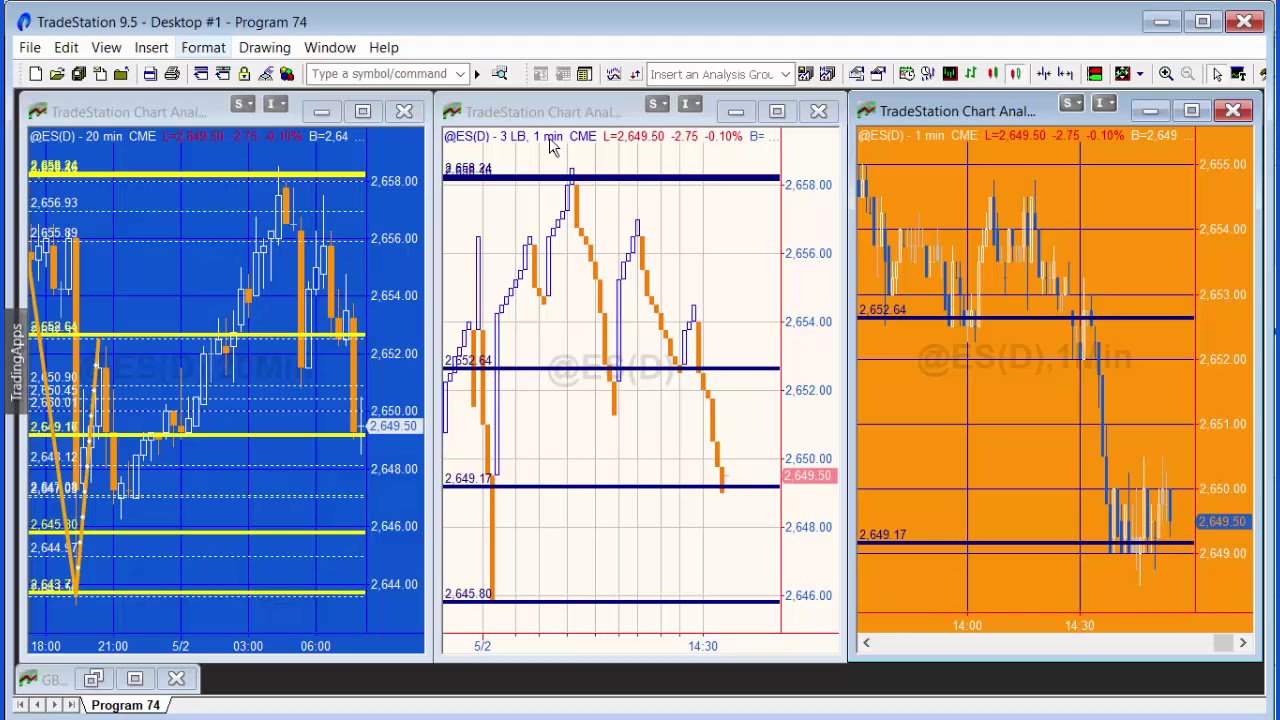Open the S dropdown on 1 min chart

tap(1071, 103)
